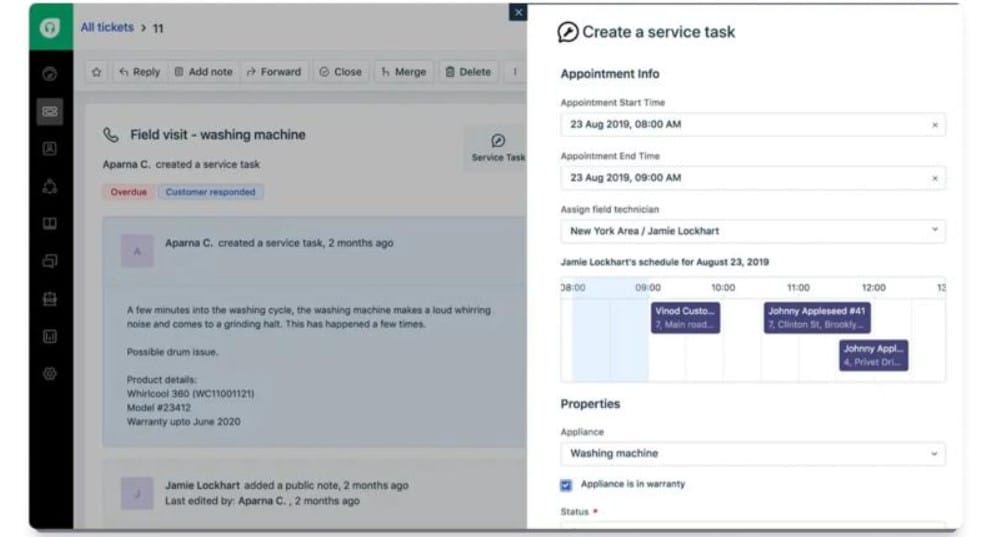Viewport: 993px width, 537px height.
Task: Click the 10:00 time label in schedule
Action: click(723, 287)
